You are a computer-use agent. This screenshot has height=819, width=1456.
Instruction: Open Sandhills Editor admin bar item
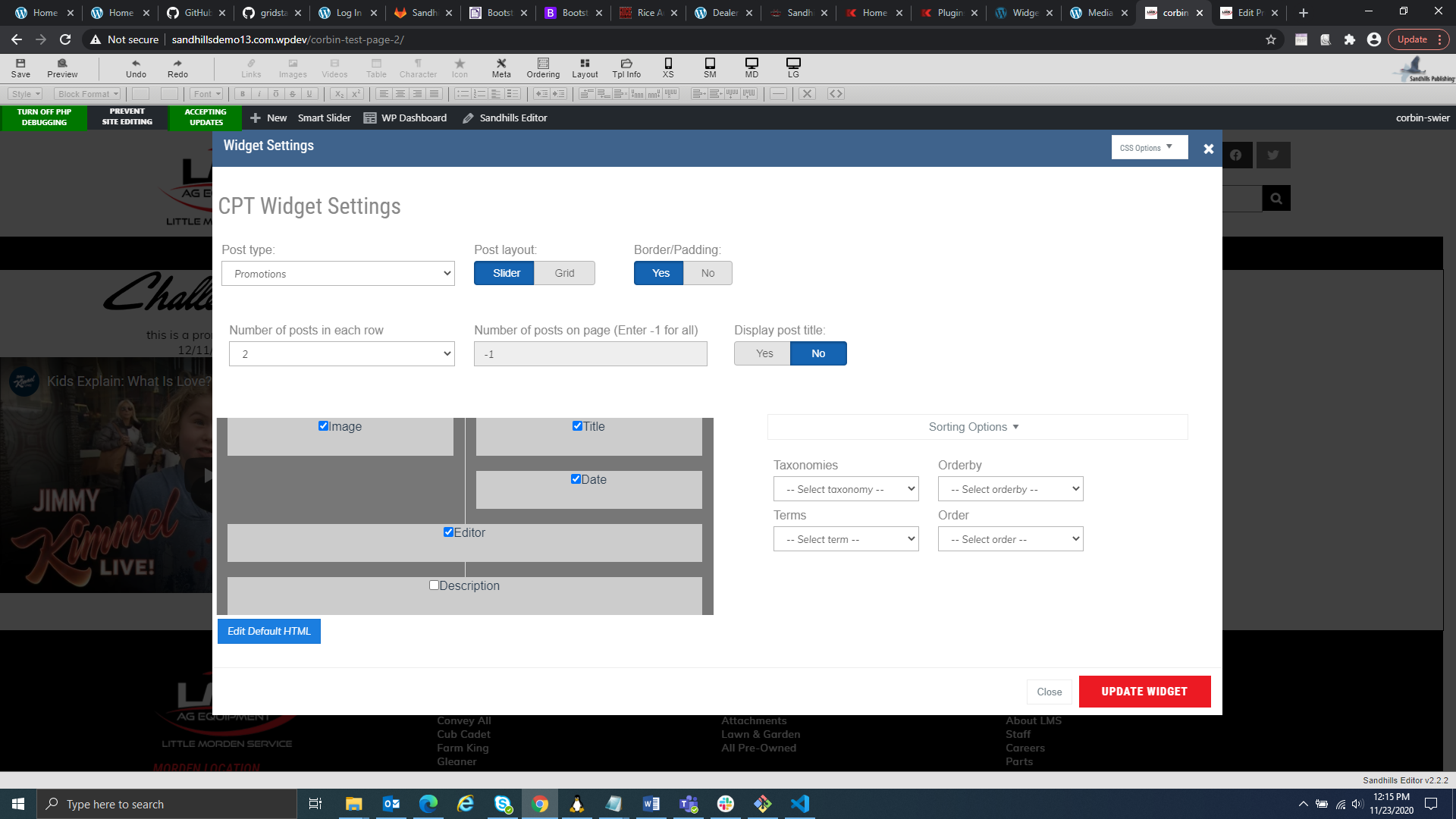[504, 118]
